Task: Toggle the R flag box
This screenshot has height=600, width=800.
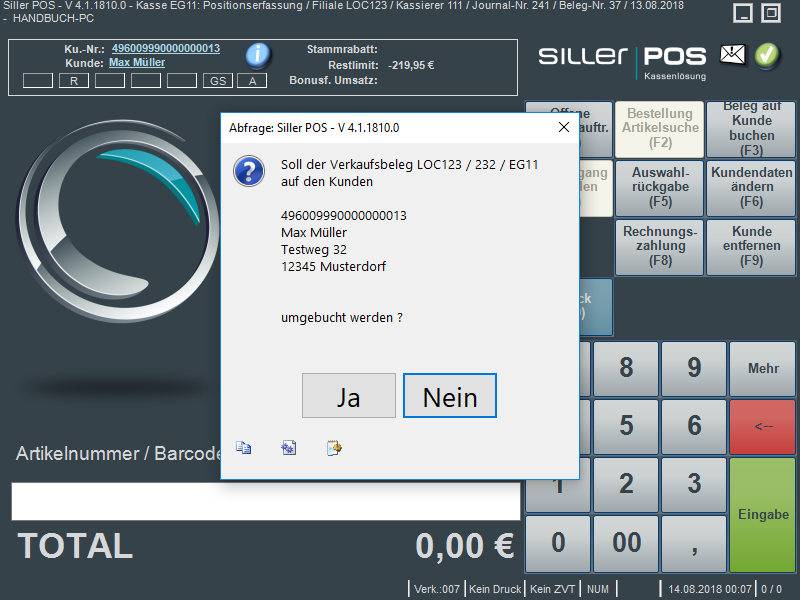Action: (73, 80)
